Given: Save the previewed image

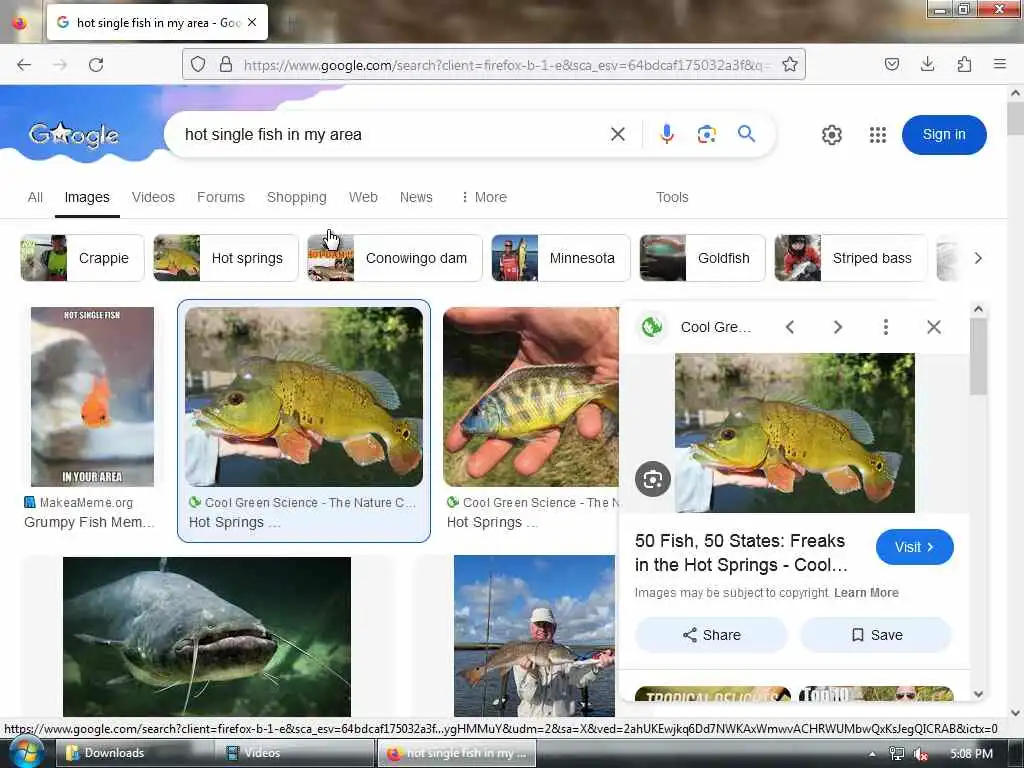Looking at the screenshot, I should click(876, 635).
